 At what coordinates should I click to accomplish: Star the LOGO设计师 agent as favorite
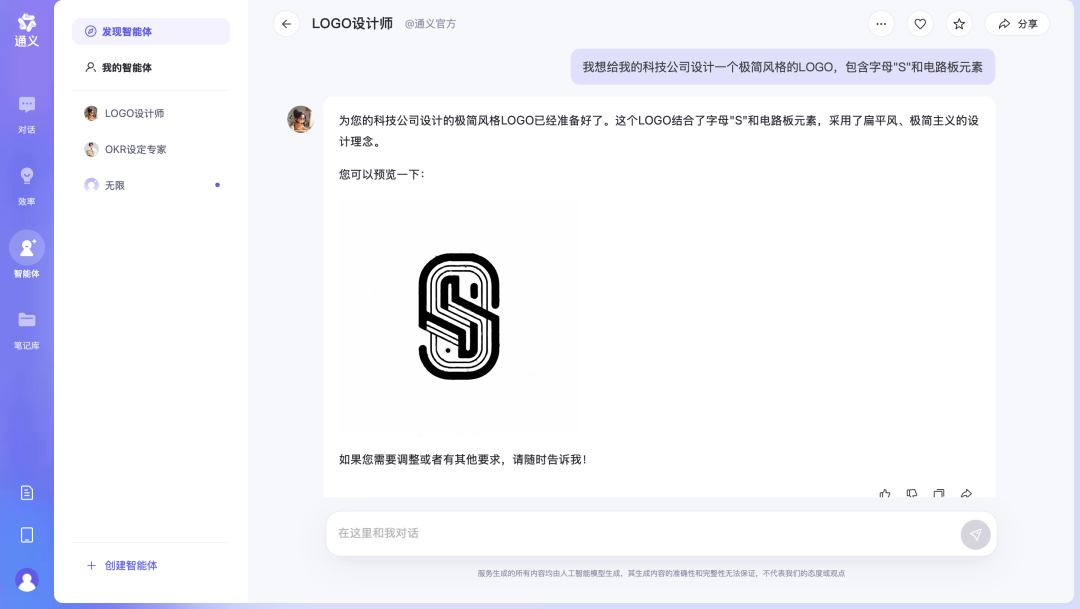(x=958, y=24)
